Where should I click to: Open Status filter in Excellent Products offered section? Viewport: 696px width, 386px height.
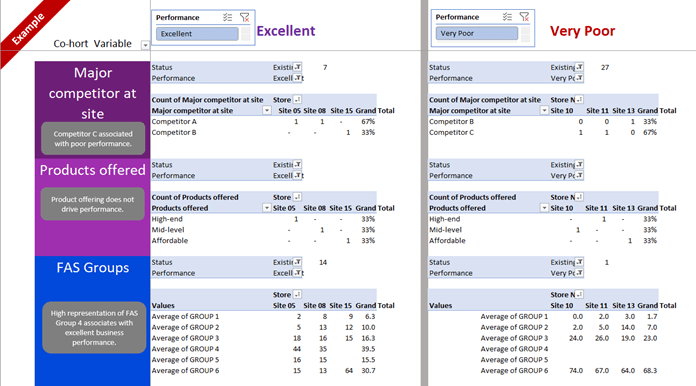tap(298, 165)
